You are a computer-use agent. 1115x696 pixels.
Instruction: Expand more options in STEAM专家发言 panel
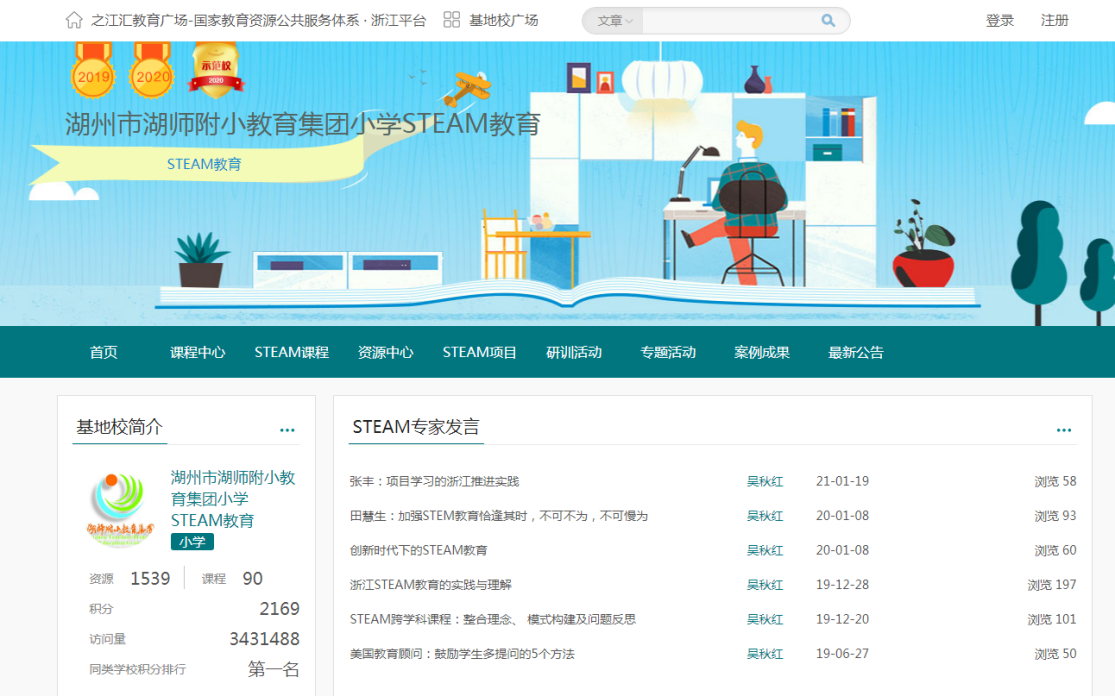1064,430
